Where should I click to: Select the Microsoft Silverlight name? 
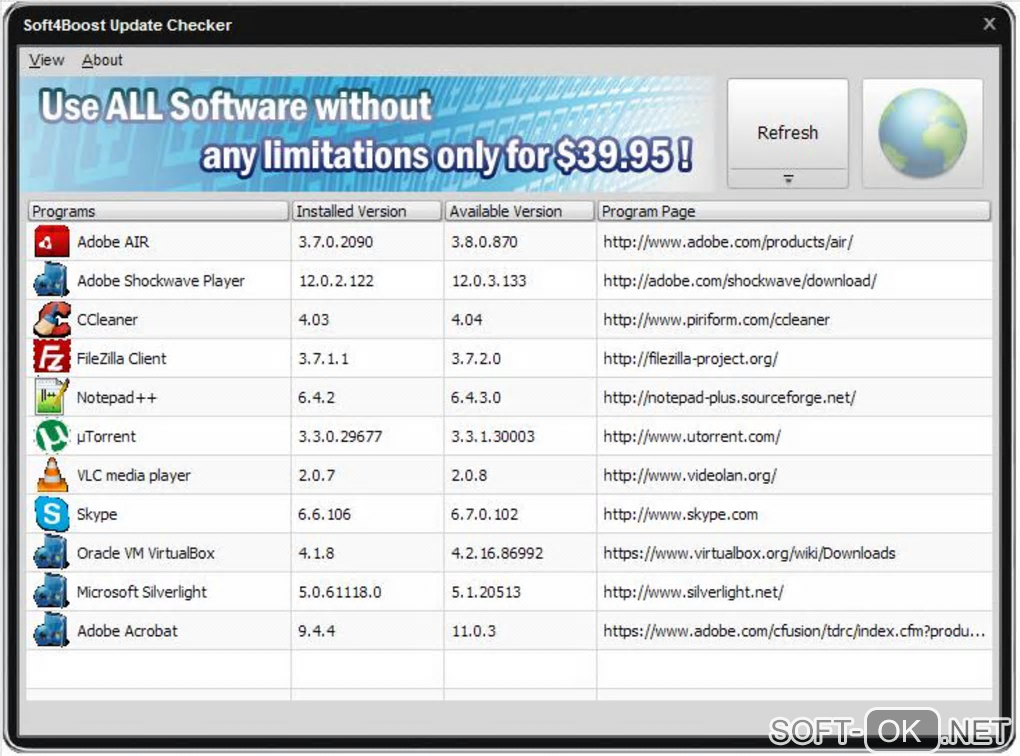tap(141, 592)
